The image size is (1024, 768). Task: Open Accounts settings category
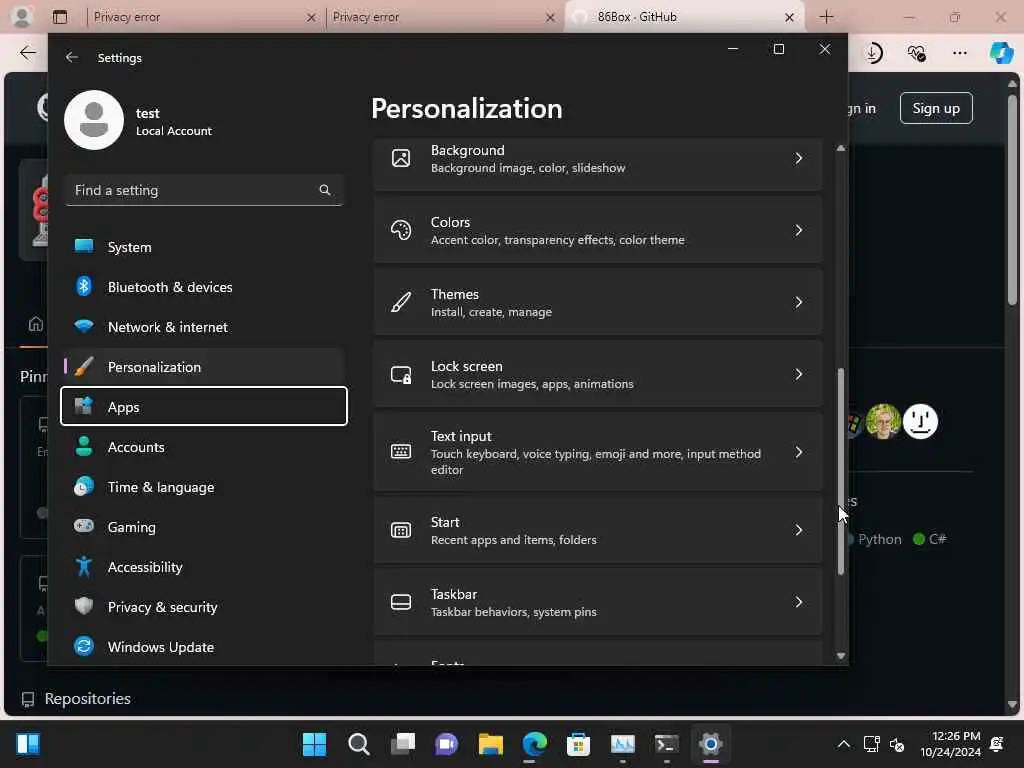click(203, 447)
